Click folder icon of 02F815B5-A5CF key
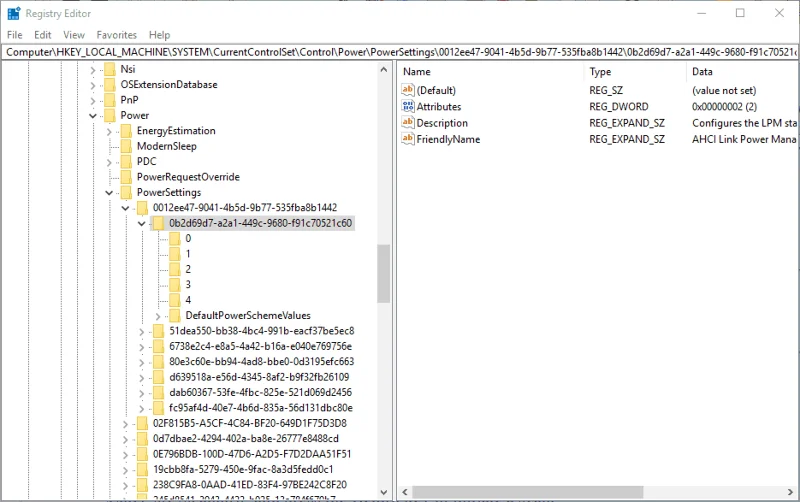The height and width of the screenshot is (502, 800). coord(142,423)
